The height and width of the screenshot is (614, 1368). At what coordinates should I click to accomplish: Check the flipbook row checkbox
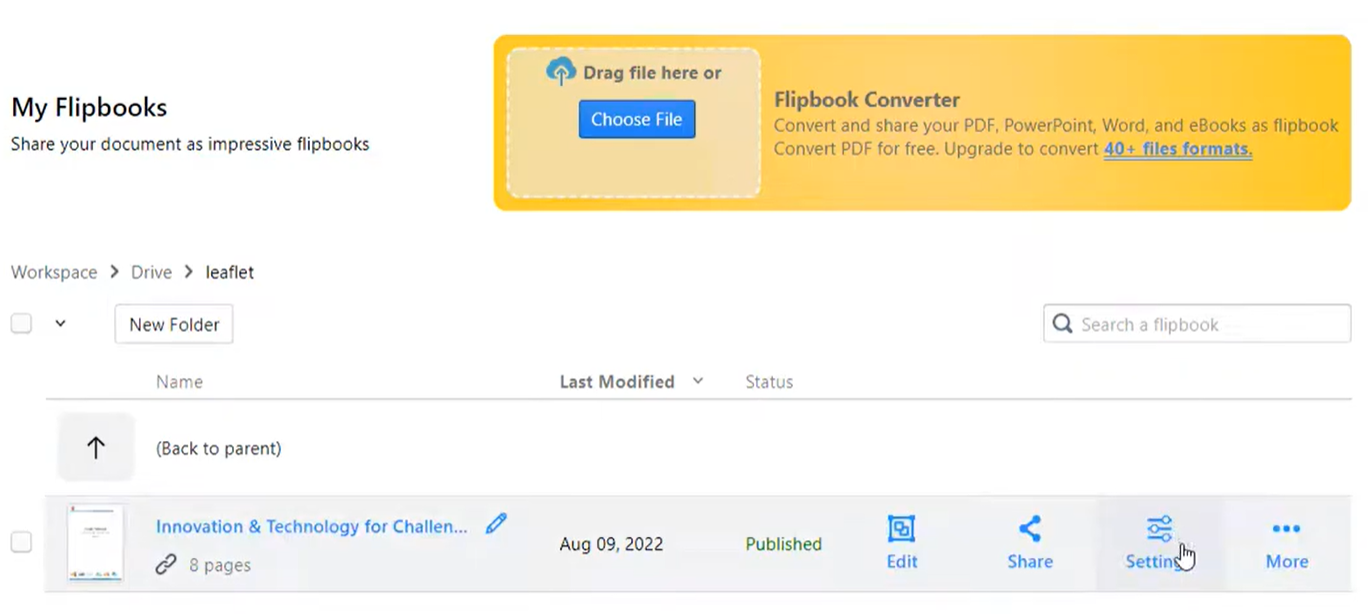point(21,542)
